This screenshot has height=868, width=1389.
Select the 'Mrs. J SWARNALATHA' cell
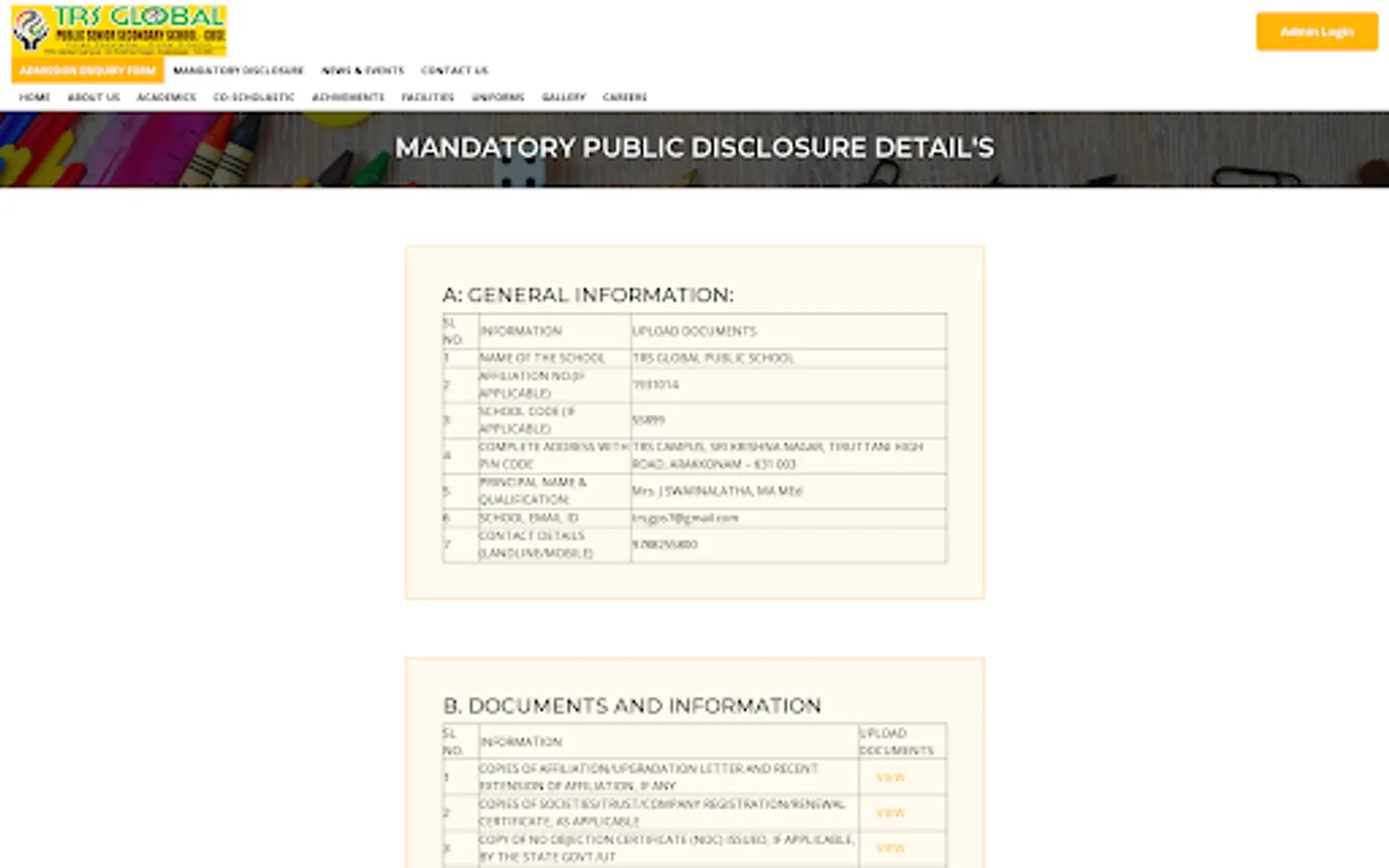(x=788, y=491)
